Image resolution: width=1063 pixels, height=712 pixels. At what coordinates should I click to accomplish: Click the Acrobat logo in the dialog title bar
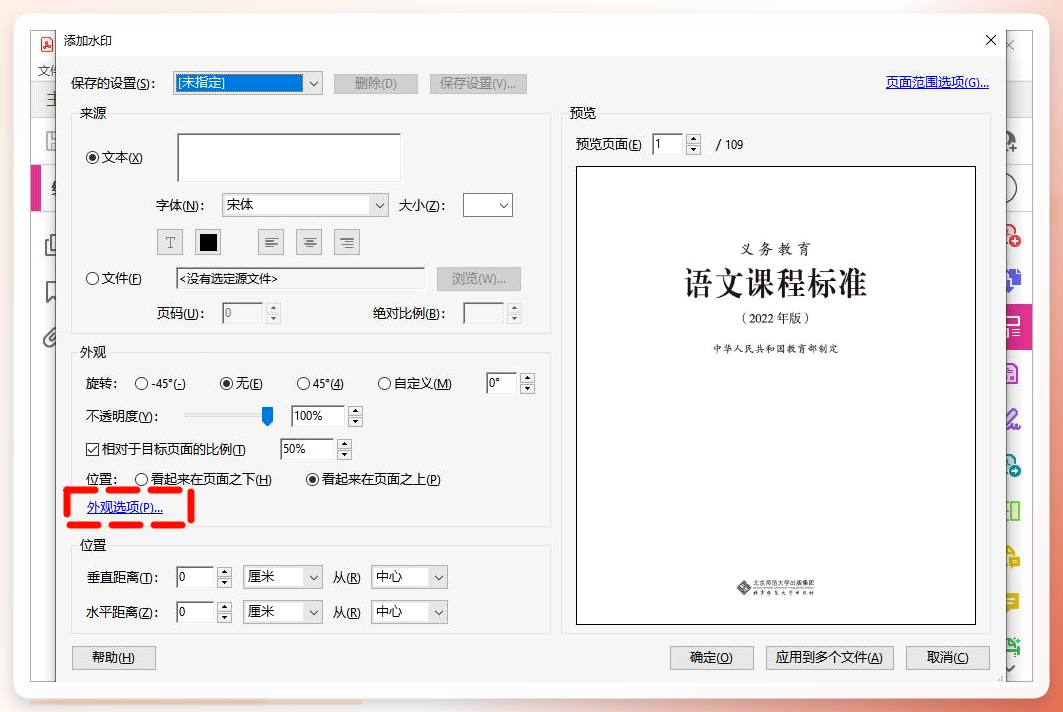[47, 44]
